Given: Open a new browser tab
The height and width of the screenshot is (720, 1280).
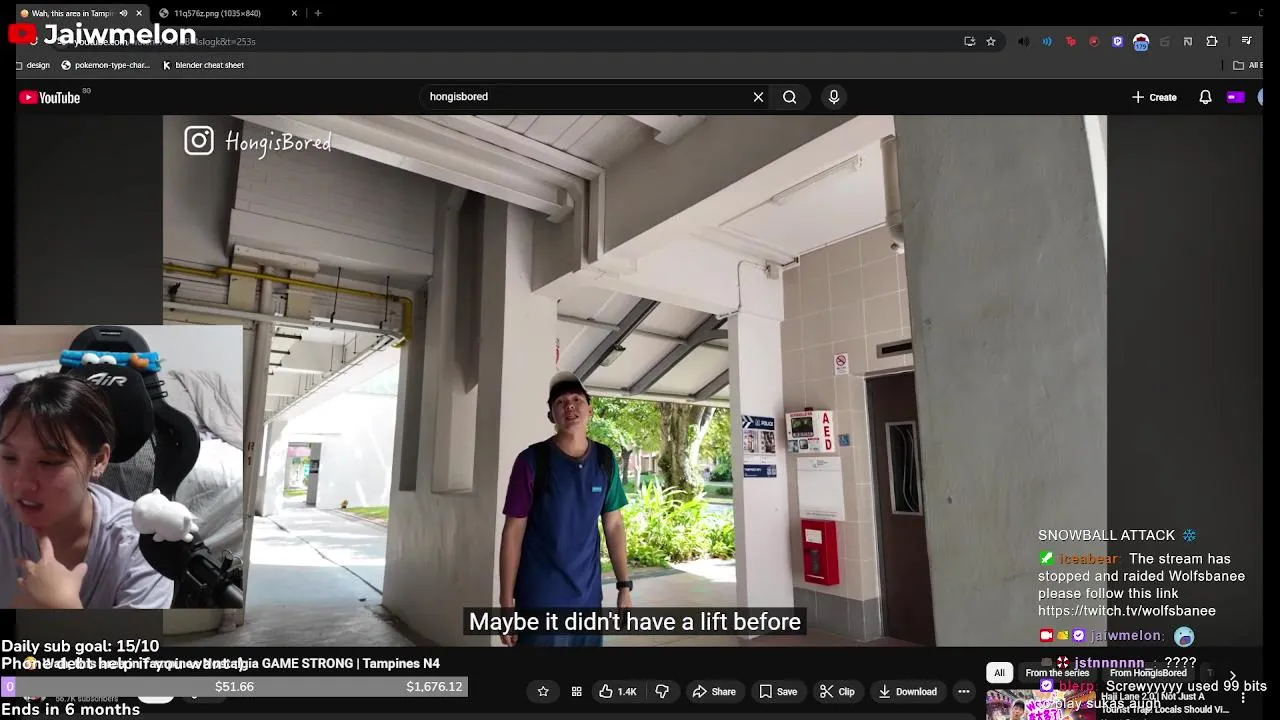Looking at the screenshot, I should click(318, 13).
